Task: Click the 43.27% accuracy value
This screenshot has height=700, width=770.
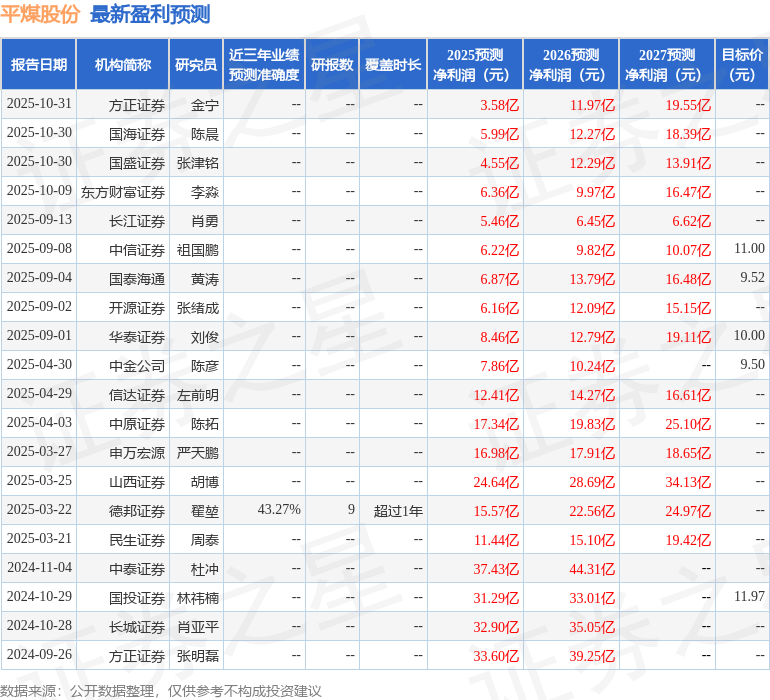Action: [x=279, y=510]
